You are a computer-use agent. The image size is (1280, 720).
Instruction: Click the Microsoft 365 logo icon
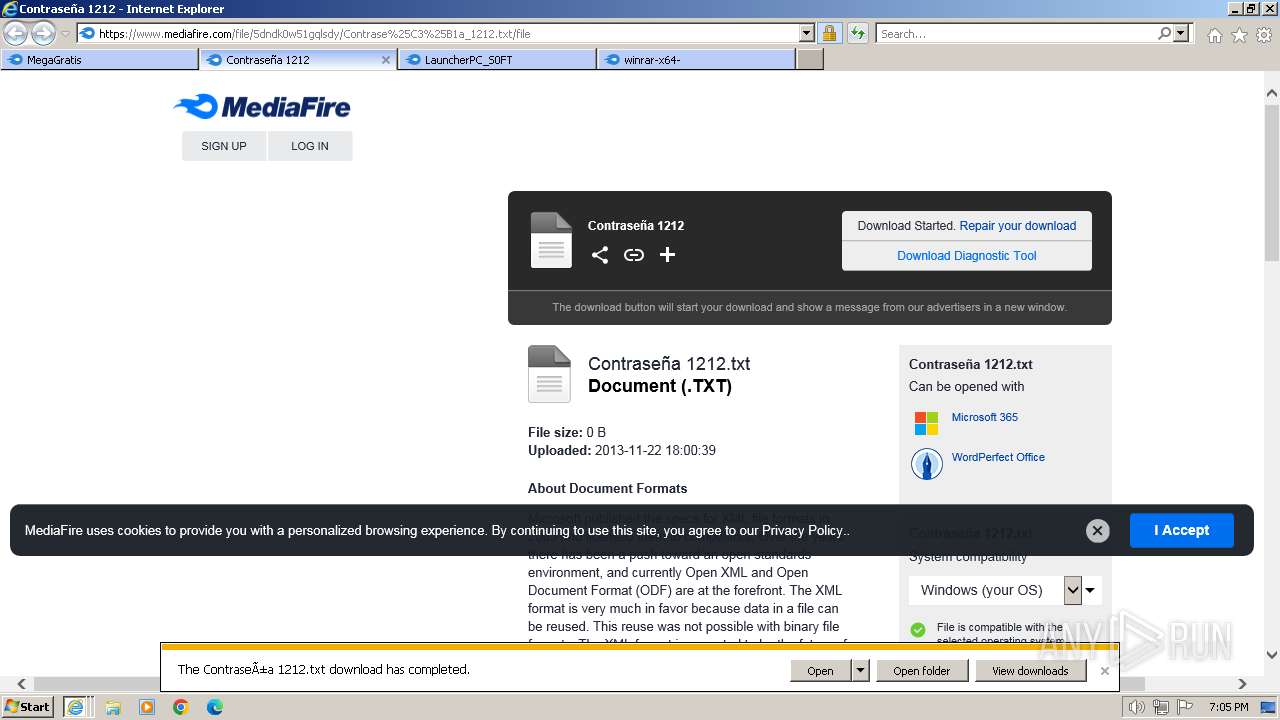[x=926, y=423]
